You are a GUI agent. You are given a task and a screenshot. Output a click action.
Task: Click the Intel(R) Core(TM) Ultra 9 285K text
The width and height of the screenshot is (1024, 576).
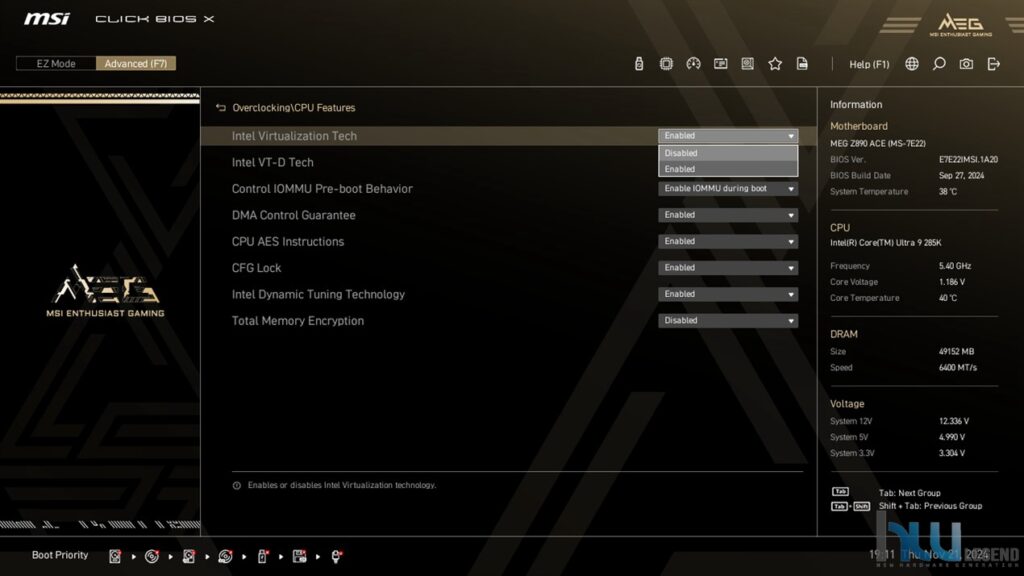click(886, 243)
